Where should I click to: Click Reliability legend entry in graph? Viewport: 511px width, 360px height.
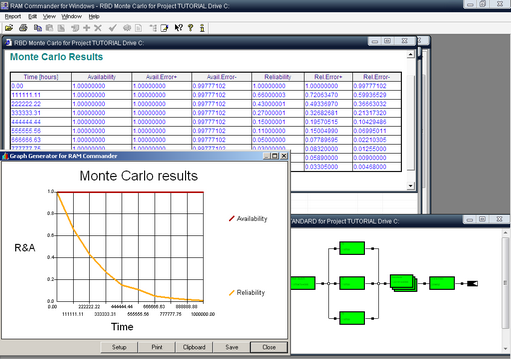pos(247,293)
